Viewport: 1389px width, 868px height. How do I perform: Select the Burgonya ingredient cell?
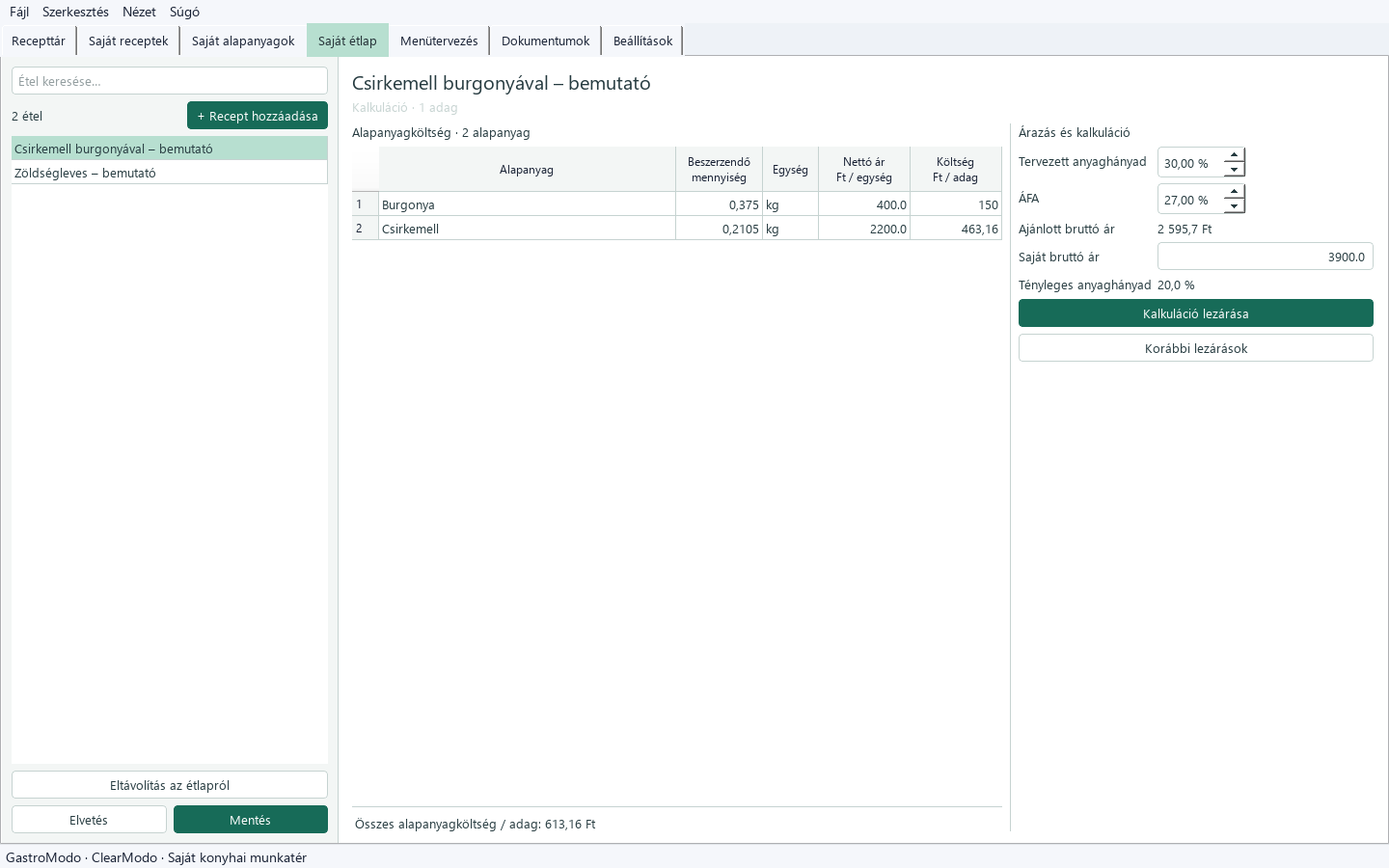527,204
